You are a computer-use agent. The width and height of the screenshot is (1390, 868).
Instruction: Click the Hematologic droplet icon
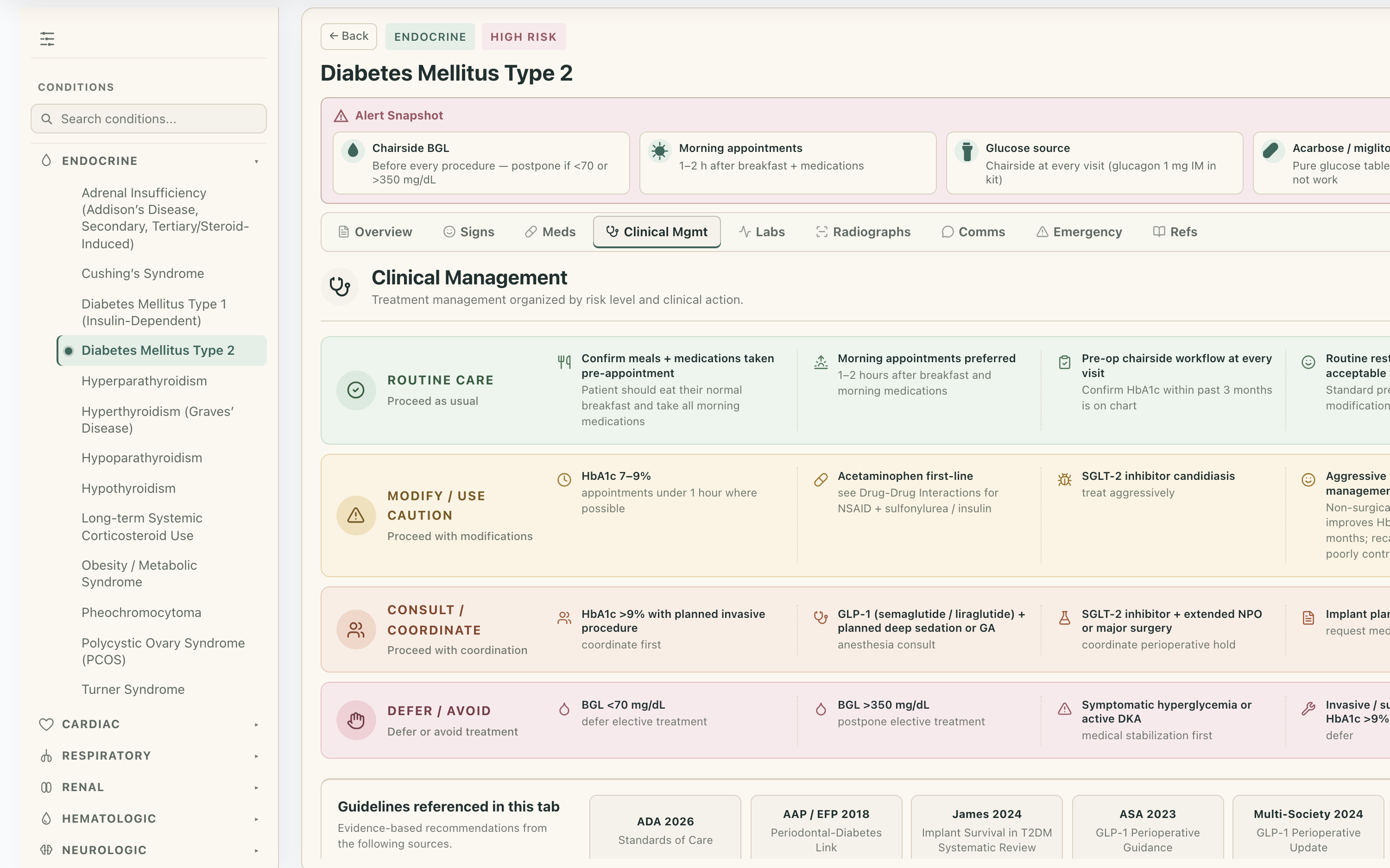pos(46,818)
